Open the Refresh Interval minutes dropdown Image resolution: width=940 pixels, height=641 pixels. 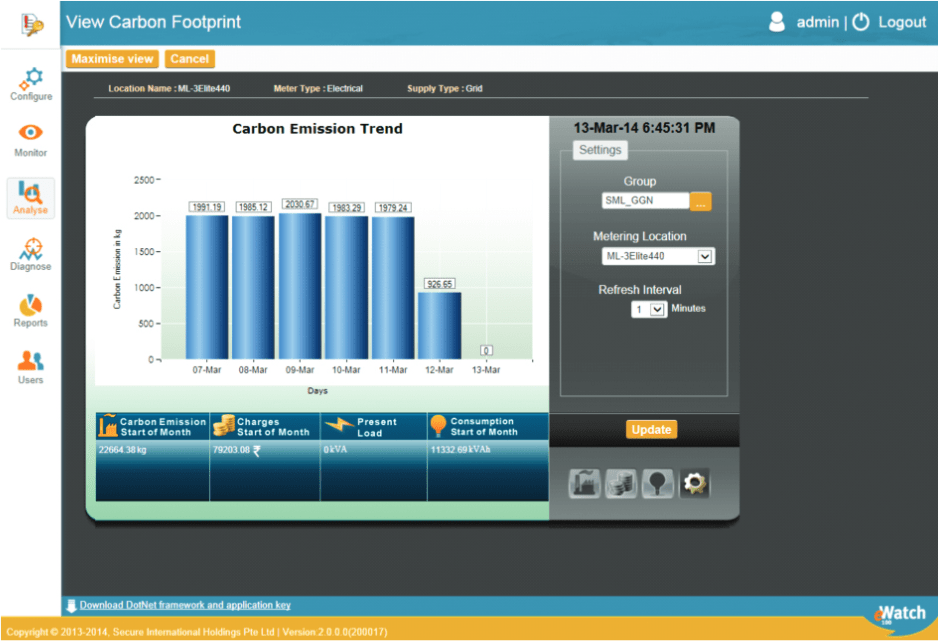pyautogui.click(x=657, y=310)
